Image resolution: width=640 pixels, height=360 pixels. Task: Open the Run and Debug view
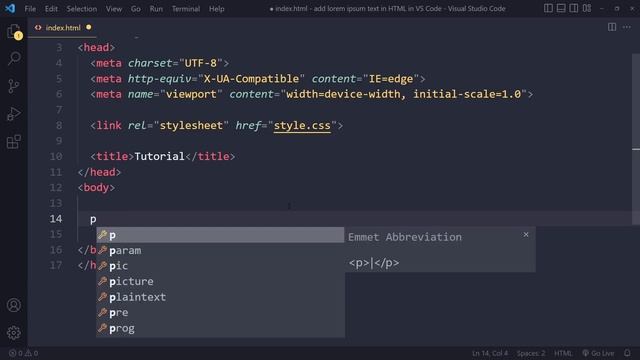pos(14,114)
